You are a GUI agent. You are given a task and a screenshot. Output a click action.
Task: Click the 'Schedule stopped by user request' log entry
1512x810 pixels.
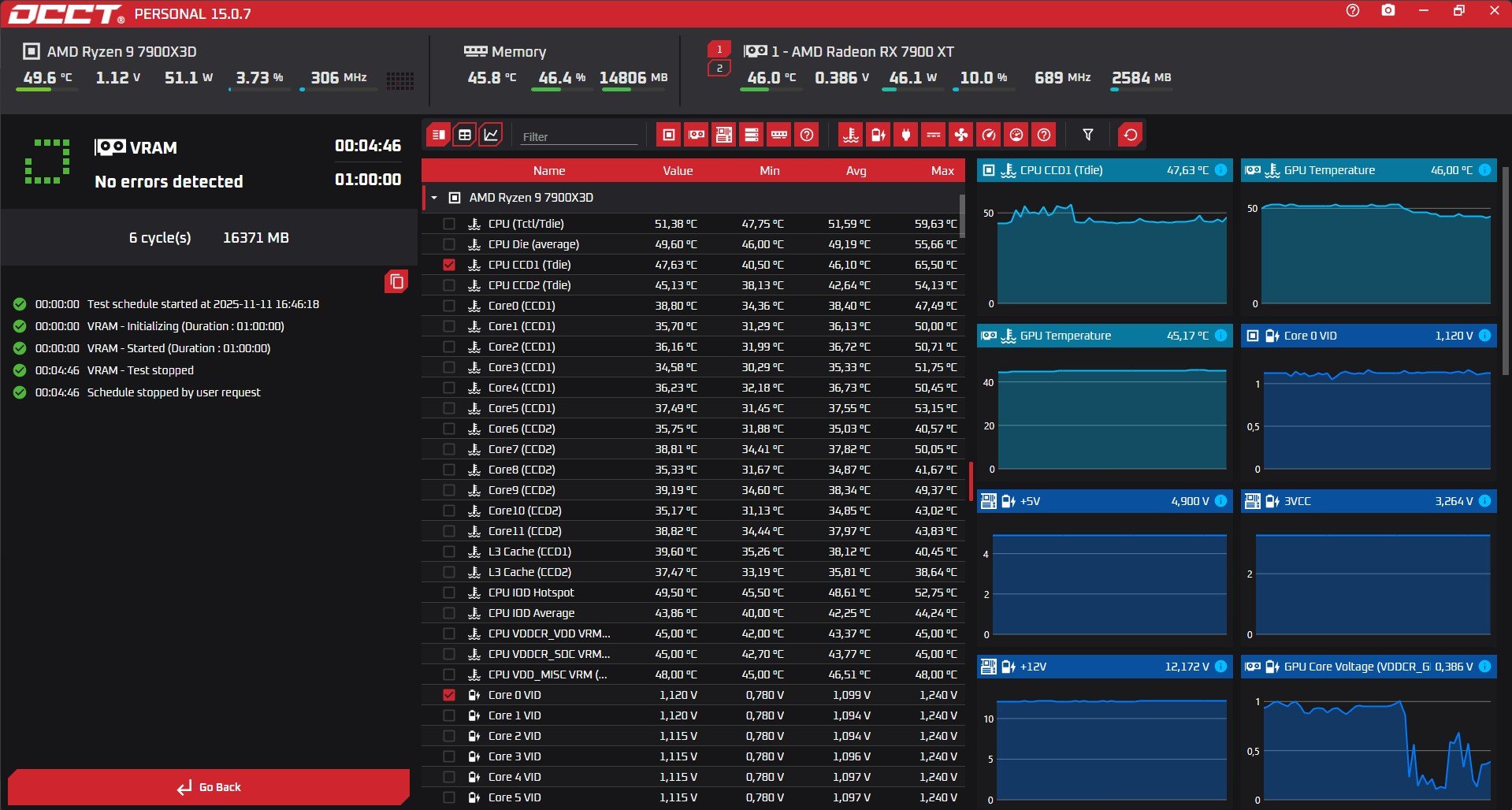pyautogui.click(x=173, y=392)
